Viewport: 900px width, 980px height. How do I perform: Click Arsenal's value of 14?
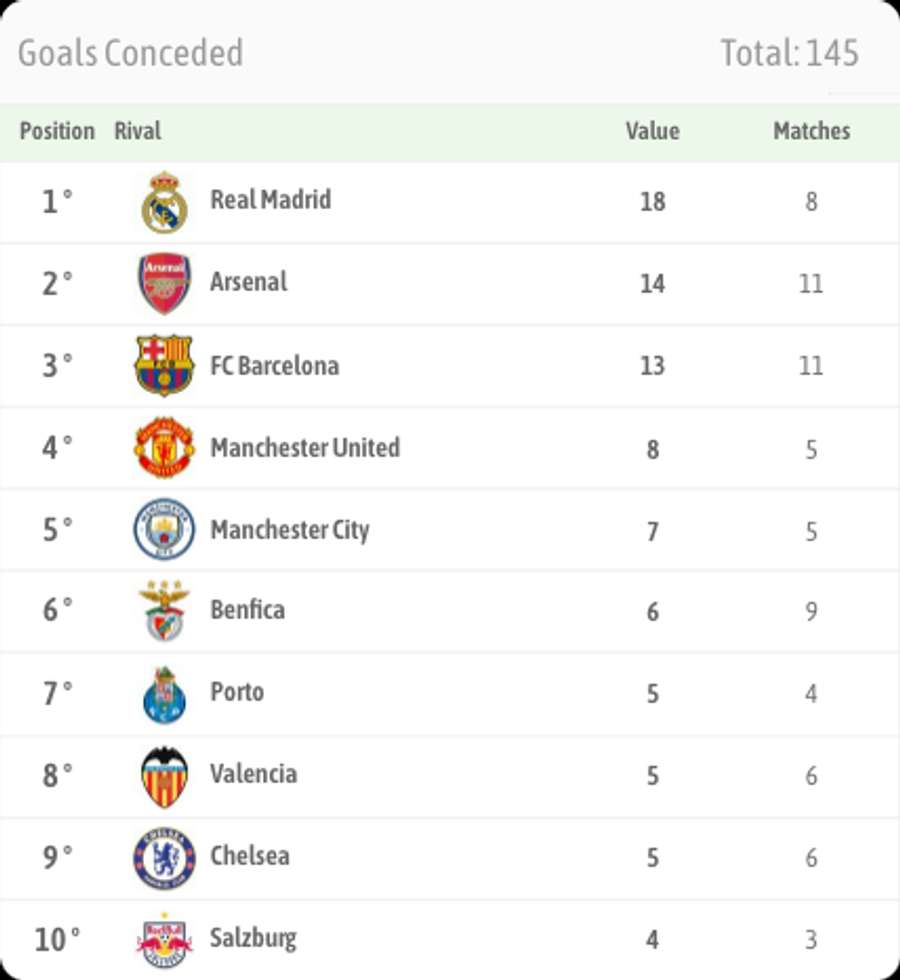click(654, 282)
